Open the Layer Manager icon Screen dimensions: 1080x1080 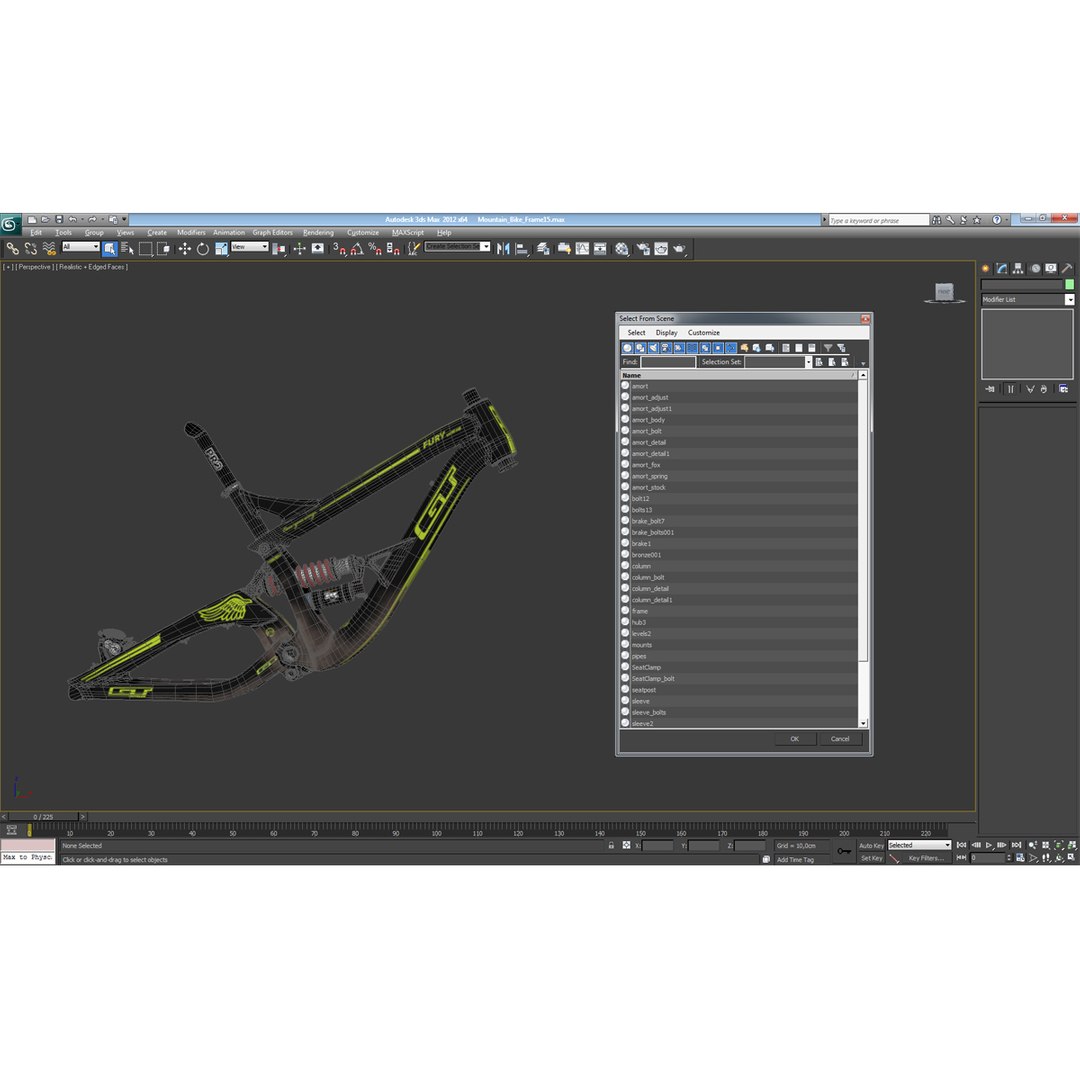pos(543,249)
